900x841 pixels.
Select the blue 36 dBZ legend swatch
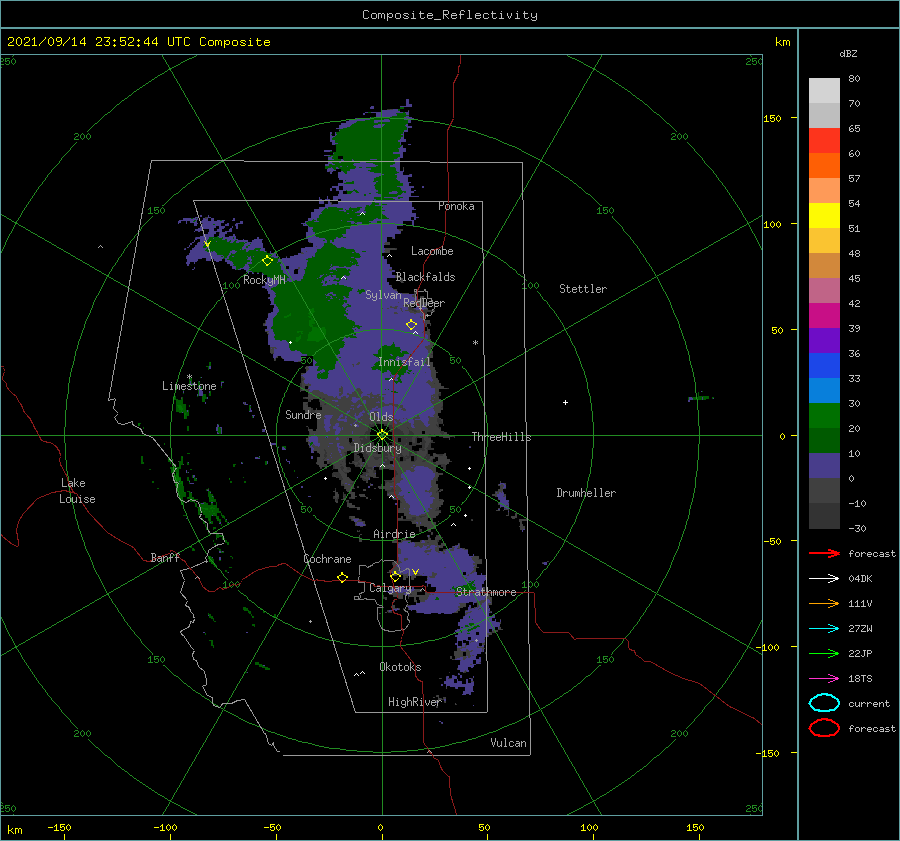824,366
